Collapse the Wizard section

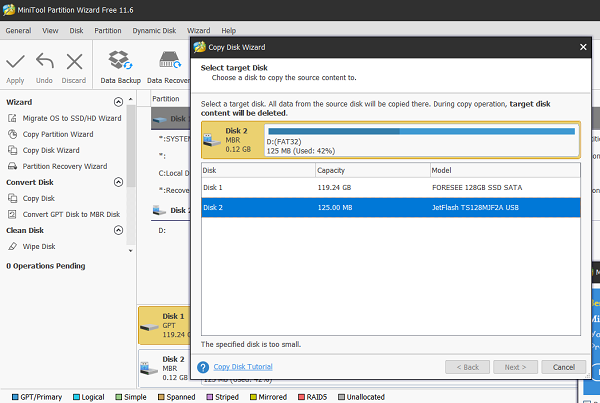click(119, 102)
